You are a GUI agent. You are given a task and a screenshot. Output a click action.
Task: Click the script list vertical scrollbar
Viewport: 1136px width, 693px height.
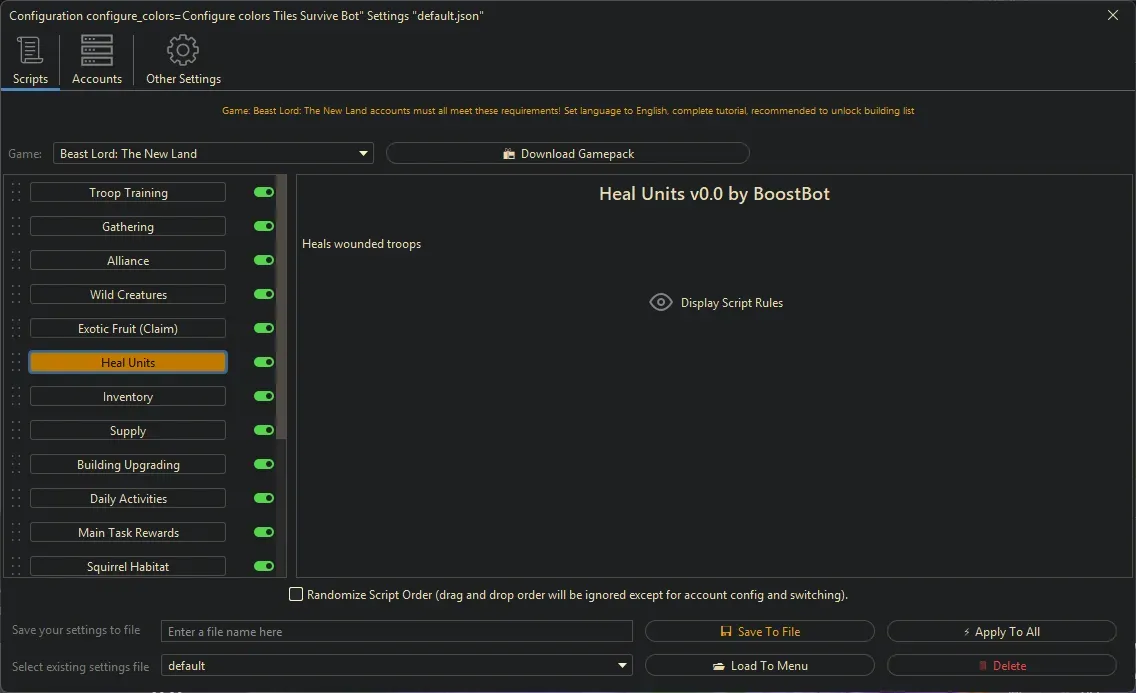pyautogui.click(x=282, y=310)
